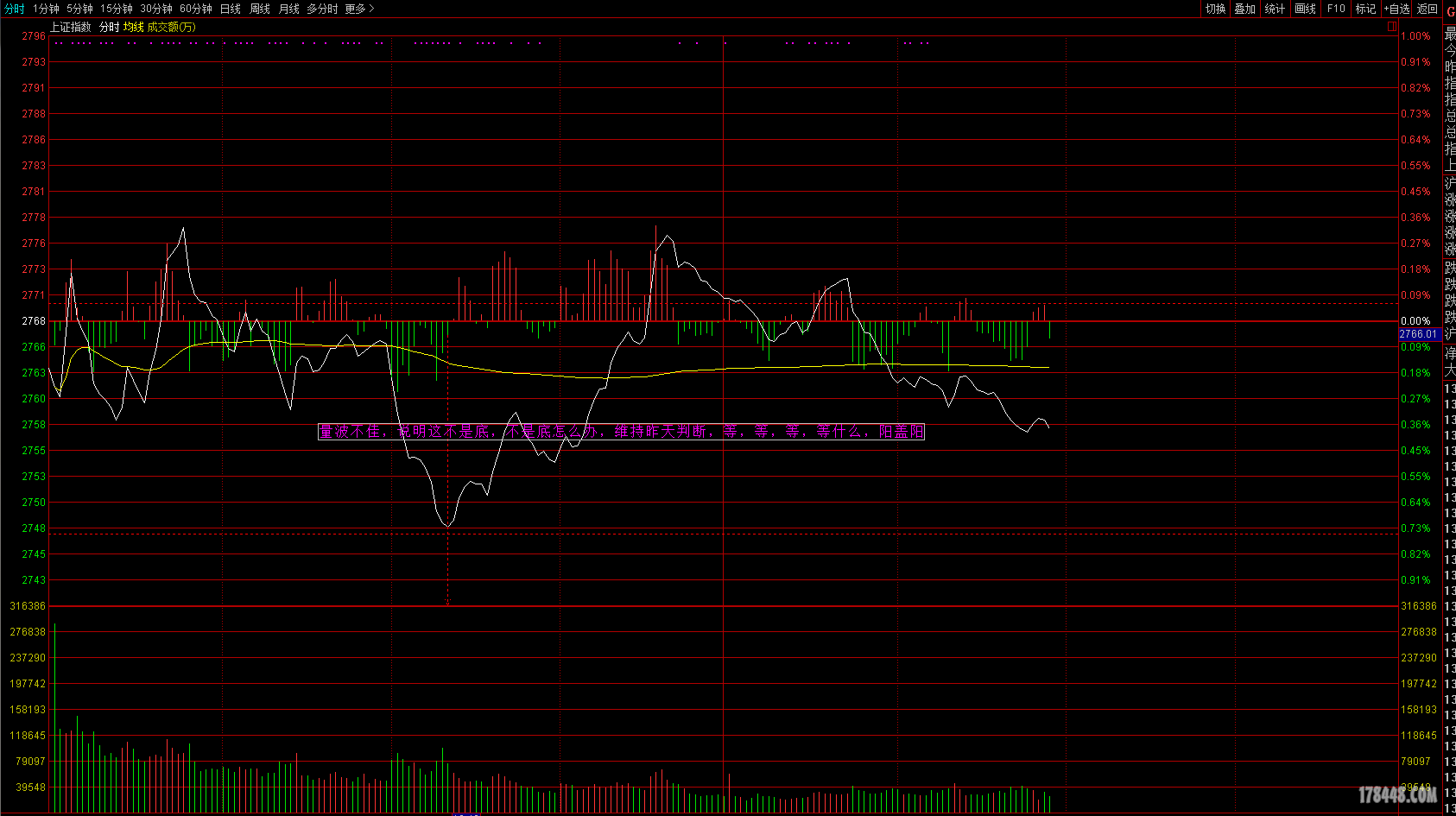
Task: Click the left 276838 volume axis label
Action: (28, 632)
